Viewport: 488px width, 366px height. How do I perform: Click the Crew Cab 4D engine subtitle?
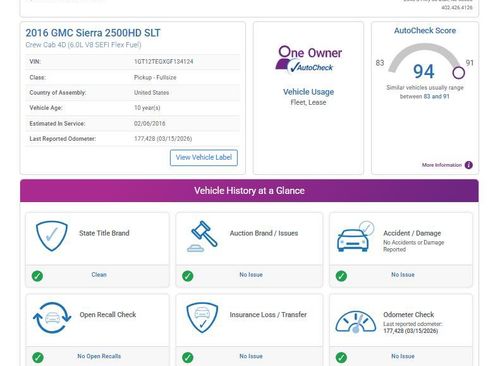[x=83, y=45]
